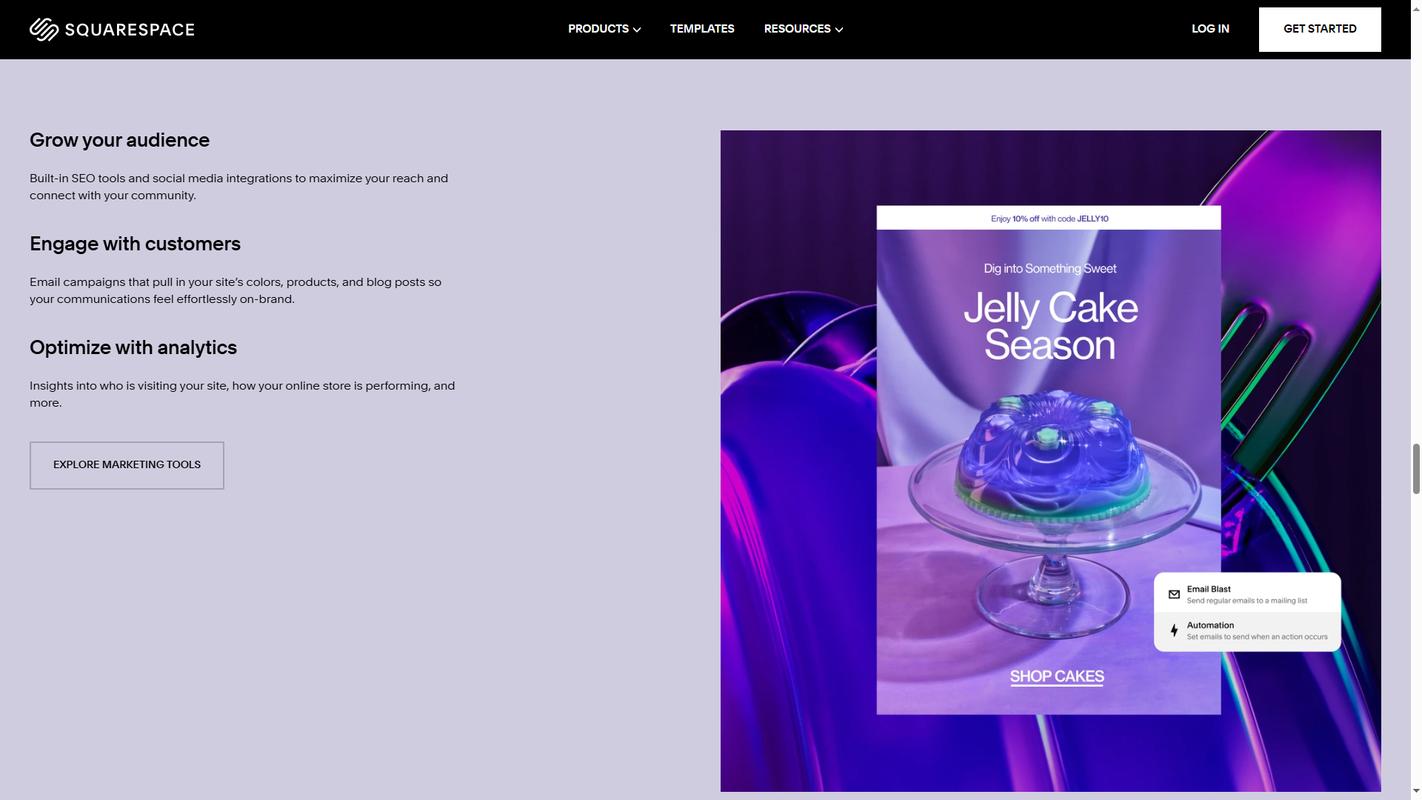1422x800 pixels.
Task: Click the scroll down arrow at page bottom
Action: coord(1415,791)
